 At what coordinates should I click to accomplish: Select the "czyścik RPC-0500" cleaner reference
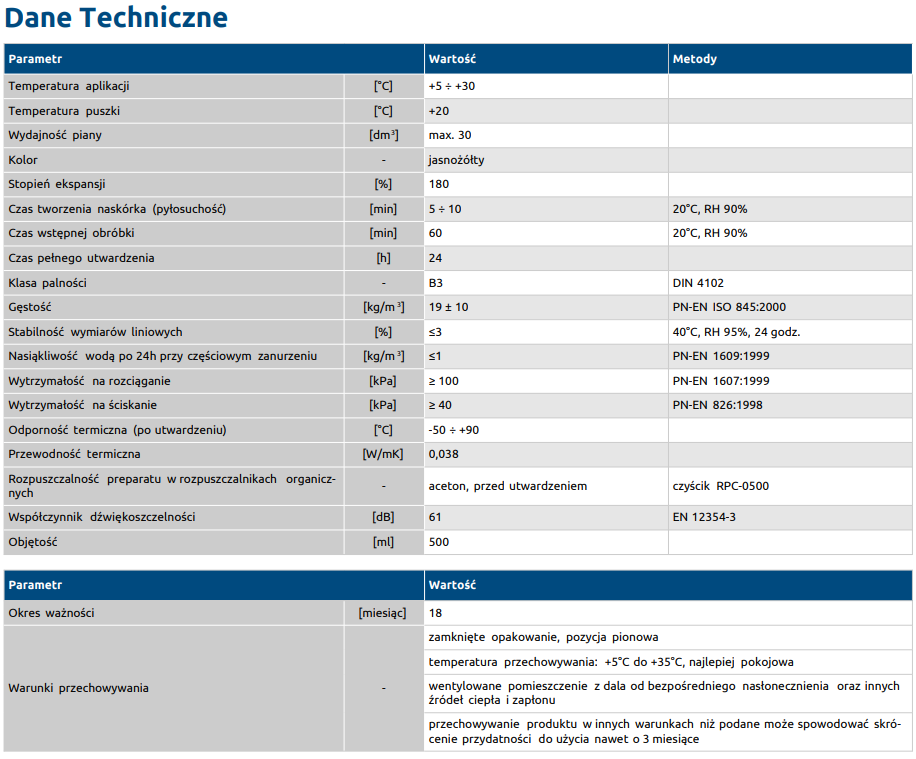tap(721, 486)
